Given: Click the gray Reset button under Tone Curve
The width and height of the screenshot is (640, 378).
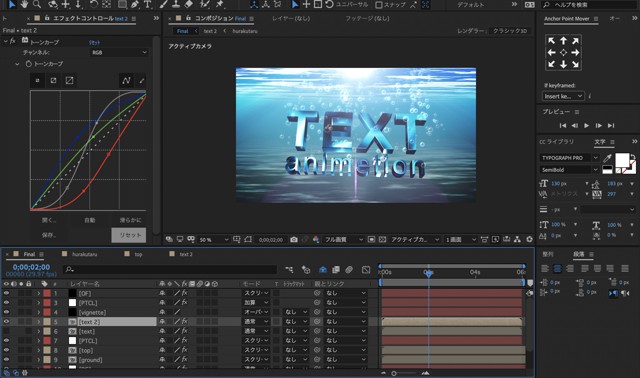Looking at the screenshot, I should coord(129,235).
